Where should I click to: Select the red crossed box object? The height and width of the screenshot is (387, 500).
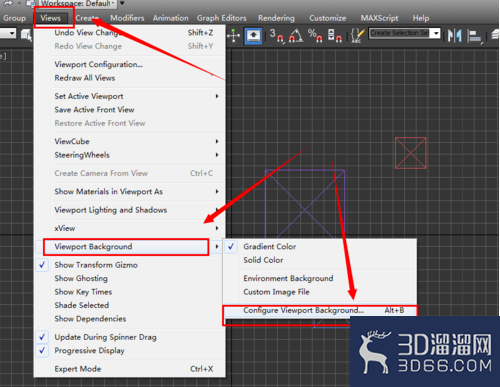pos(410,153)
